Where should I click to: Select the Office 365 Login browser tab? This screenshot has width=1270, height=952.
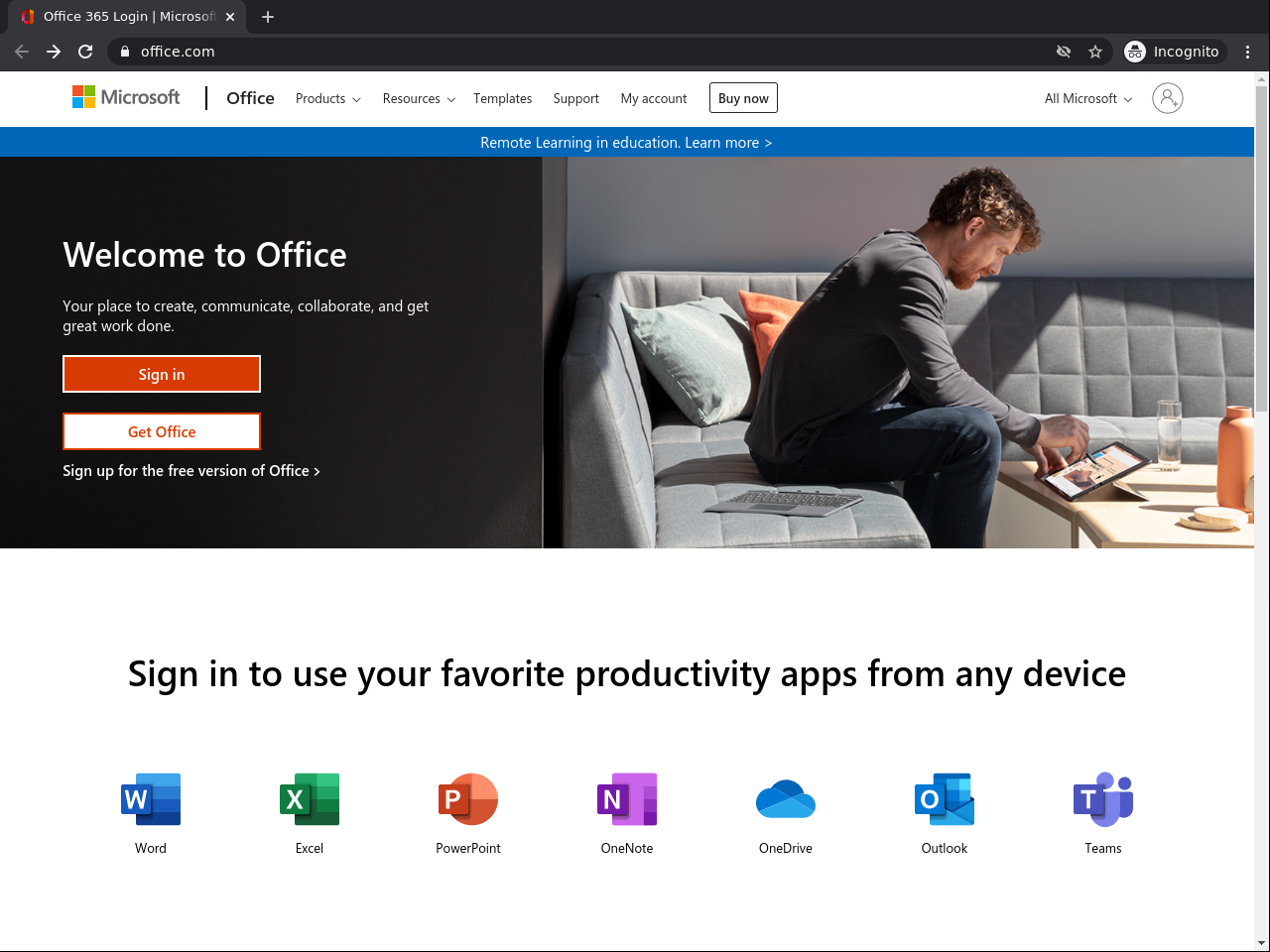pos(127,17)
